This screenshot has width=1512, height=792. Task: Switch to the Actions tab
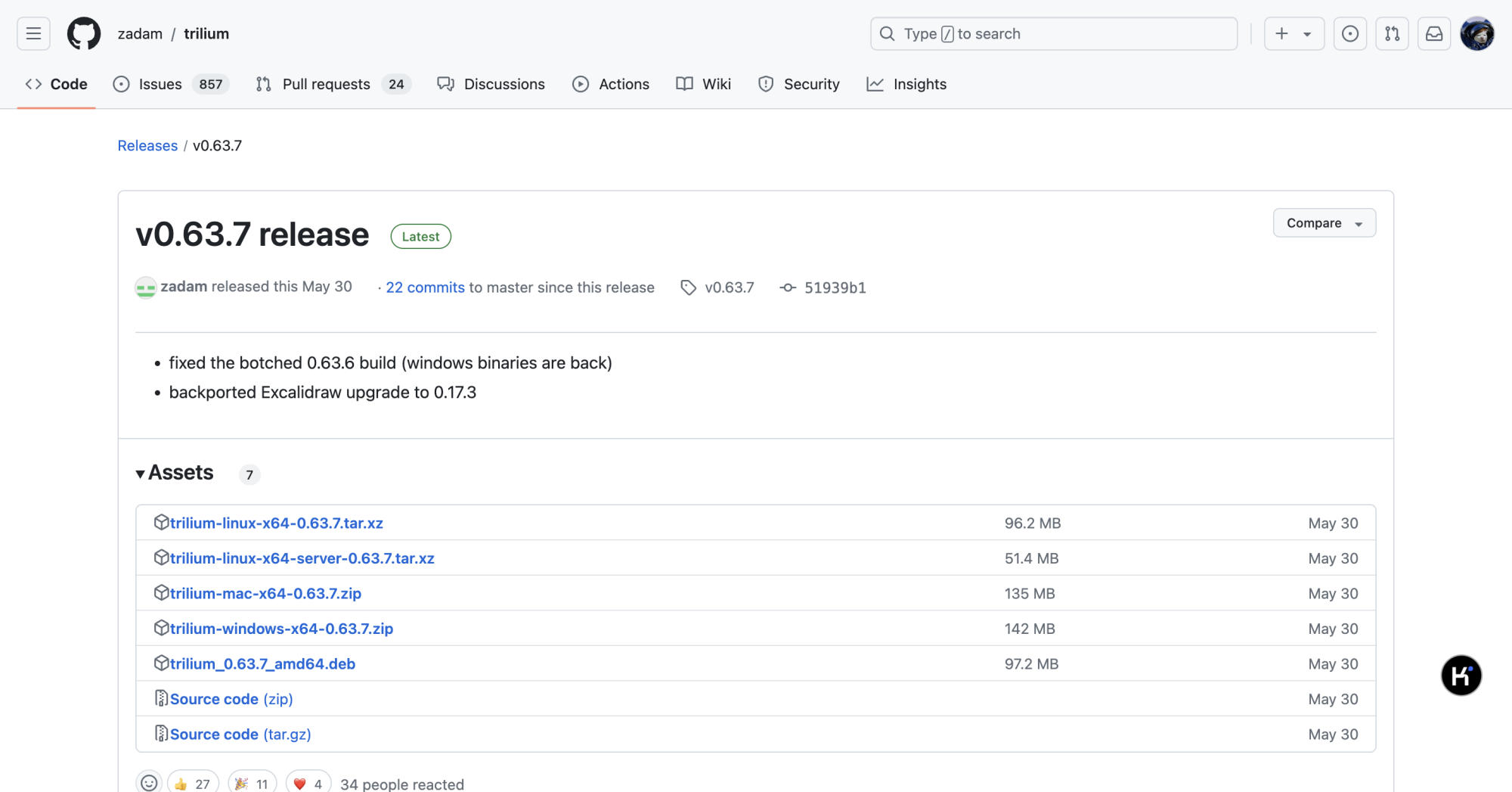tap(611, 84)
